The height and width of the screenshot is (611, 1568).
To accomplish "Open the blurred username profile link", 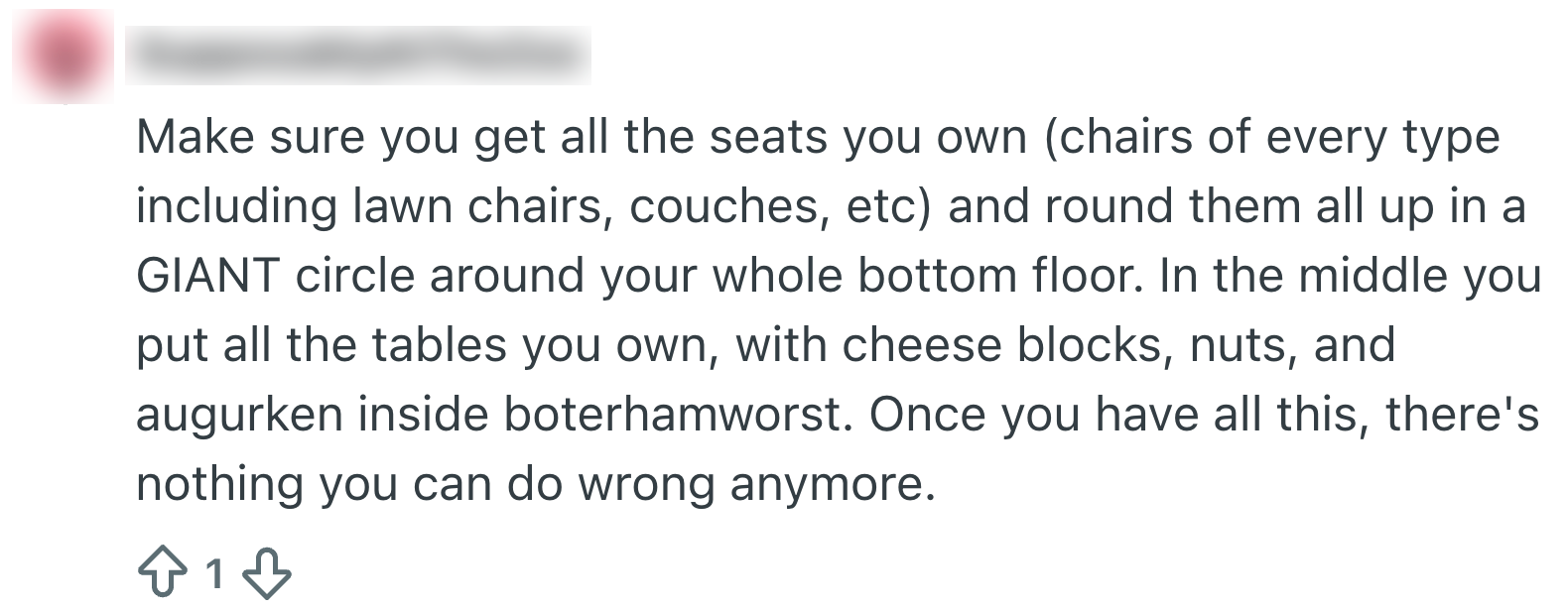I will click(x=362, y=56).
